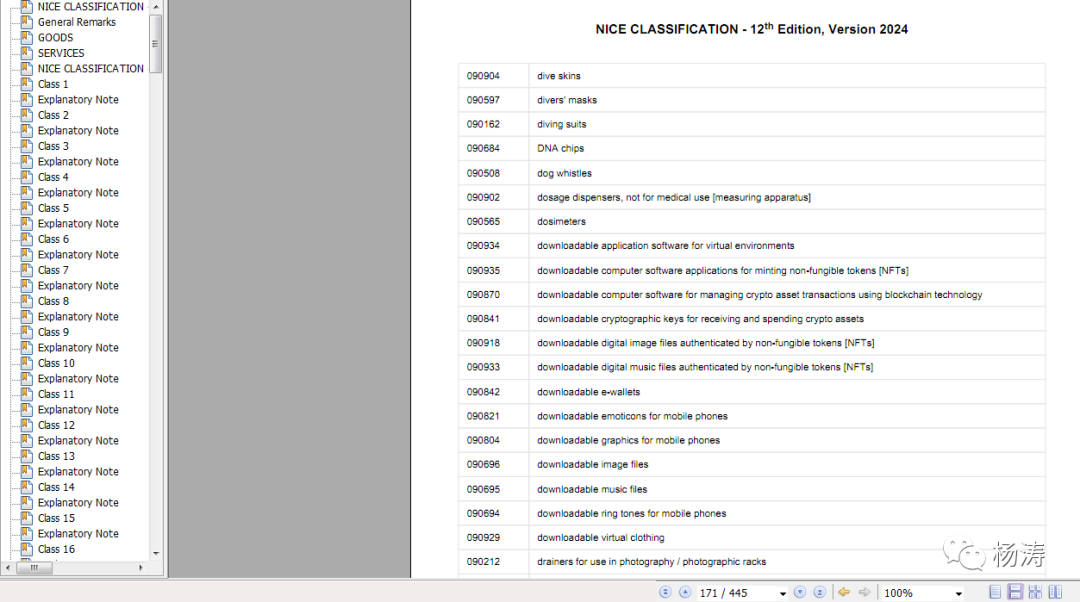The width and height of the screenshot is (1080, 602).
Task: Open Class 3 bookmark
Action: click(53, 146)
